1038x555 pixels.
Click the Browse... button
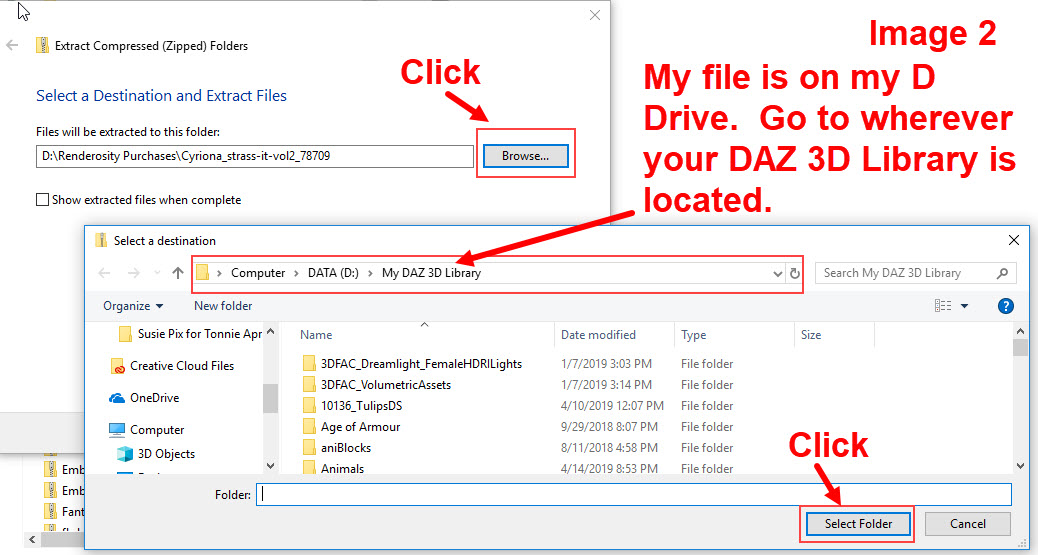tap(525, 156)
